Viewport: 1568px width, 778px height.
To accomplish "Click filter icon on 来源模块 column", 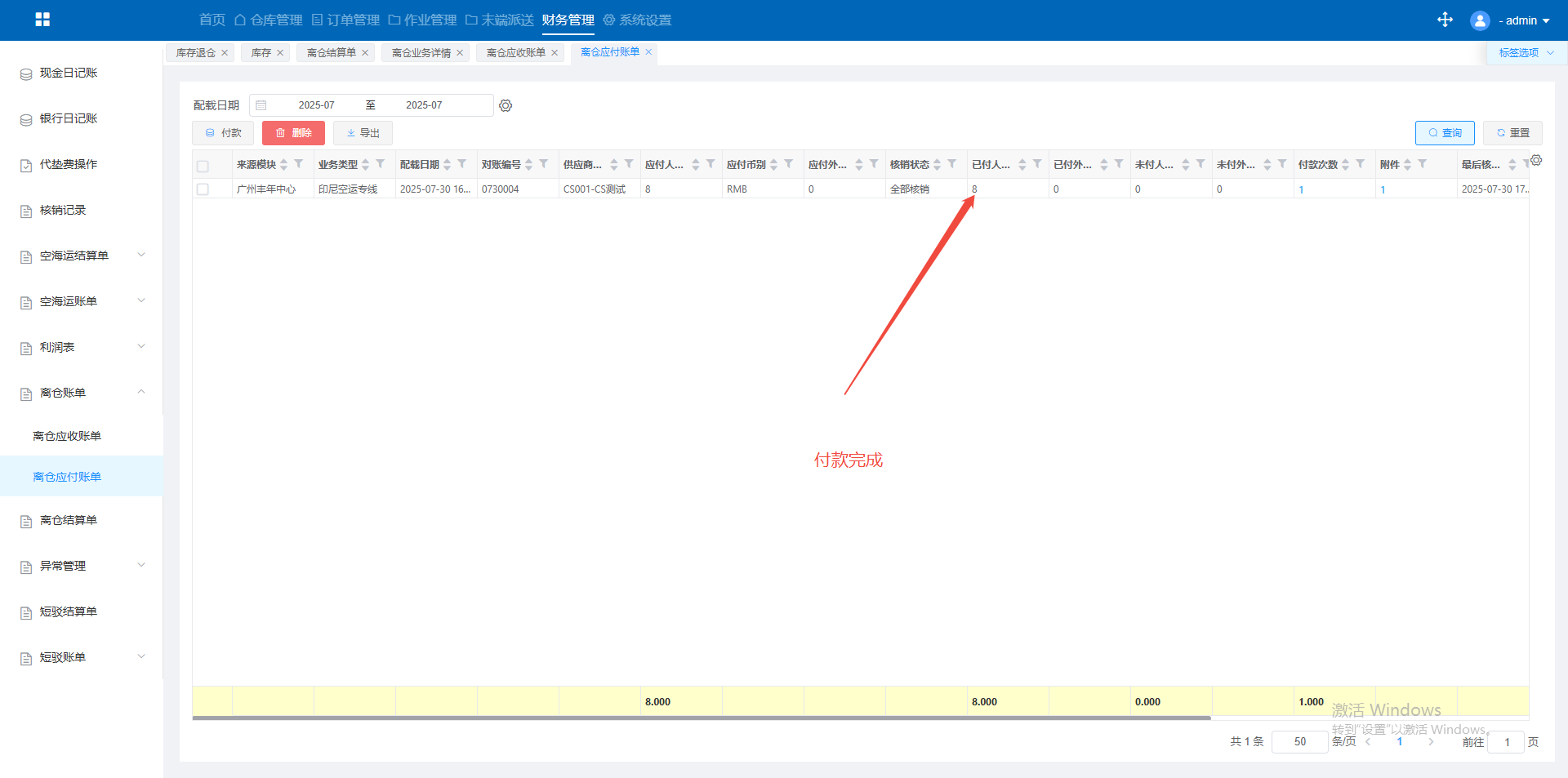I will [x=299, y=164].
